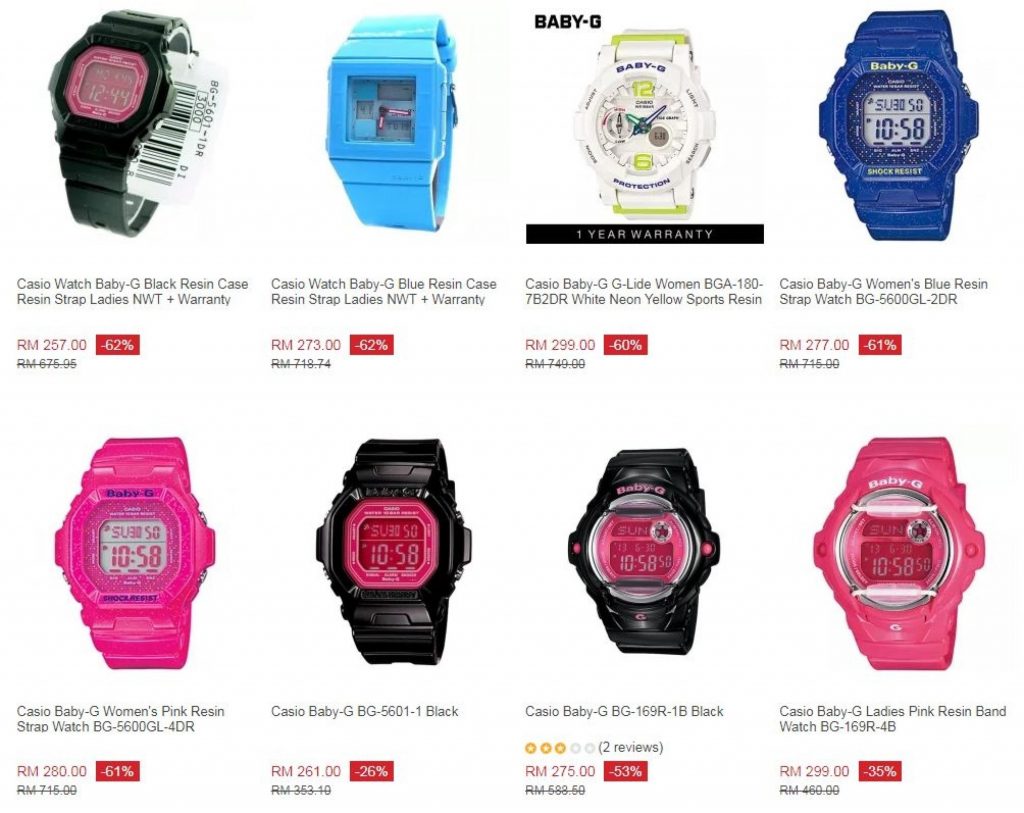Image resolution: width=1024 pixels, height=813 pixels.
Task: Click the -26% discount badge
Action: point(372,771)
